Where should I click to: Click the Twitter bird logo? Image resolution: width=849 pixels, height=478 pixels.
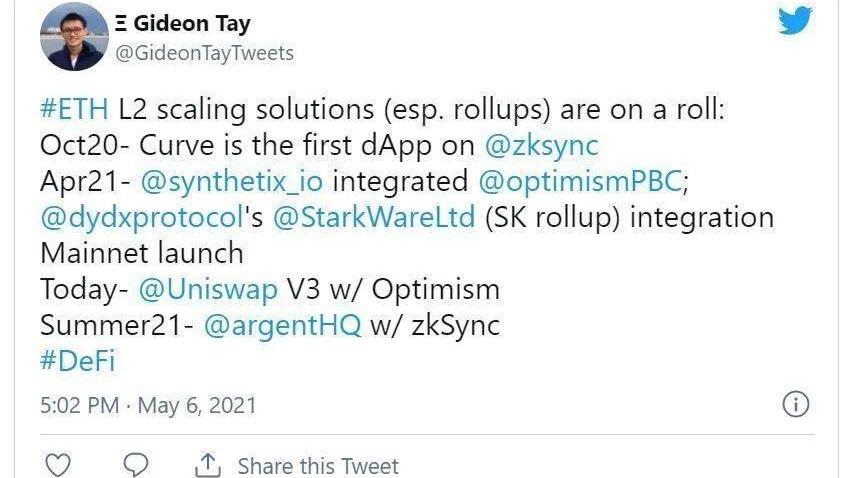[794, 21]
